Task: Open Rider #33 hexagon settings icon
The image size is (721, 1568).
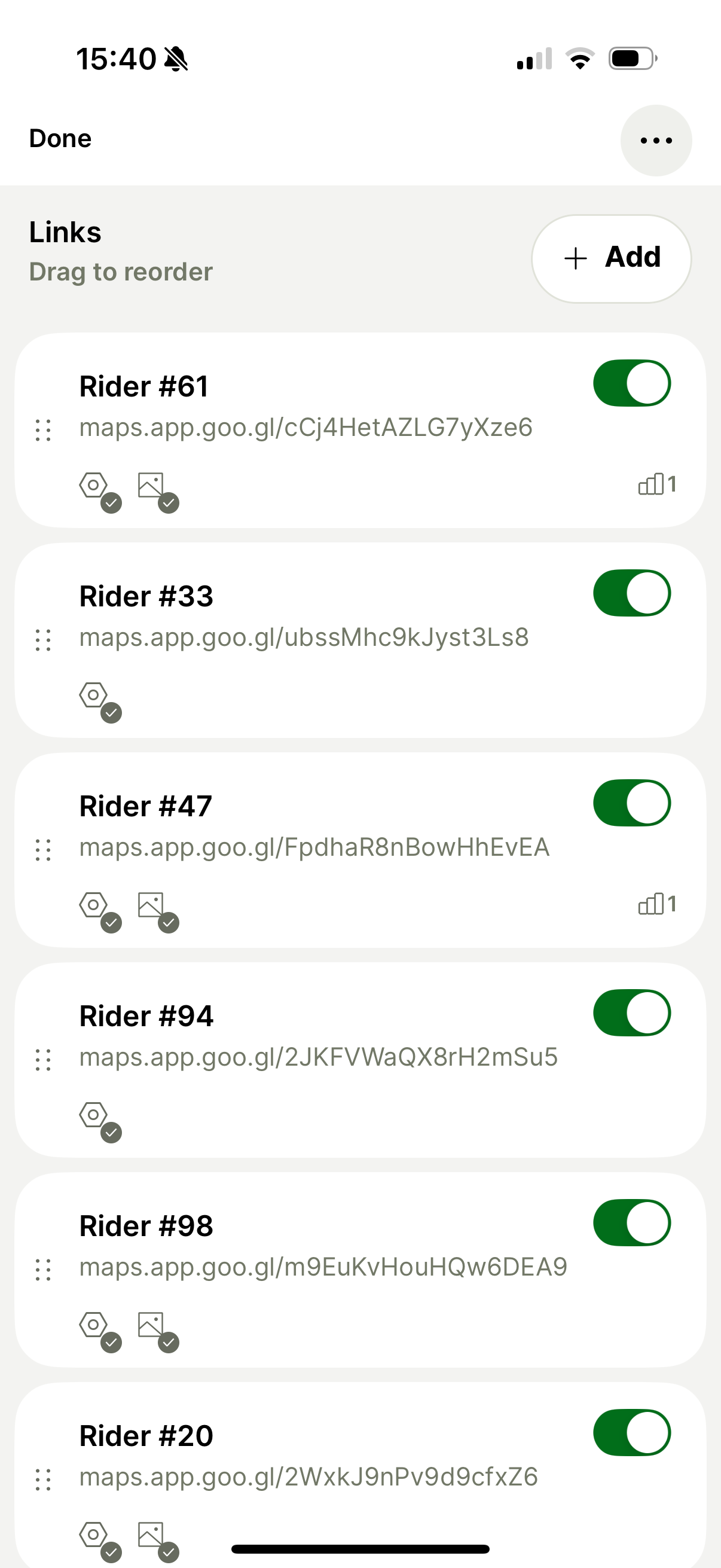Action: tap(94, 695)
